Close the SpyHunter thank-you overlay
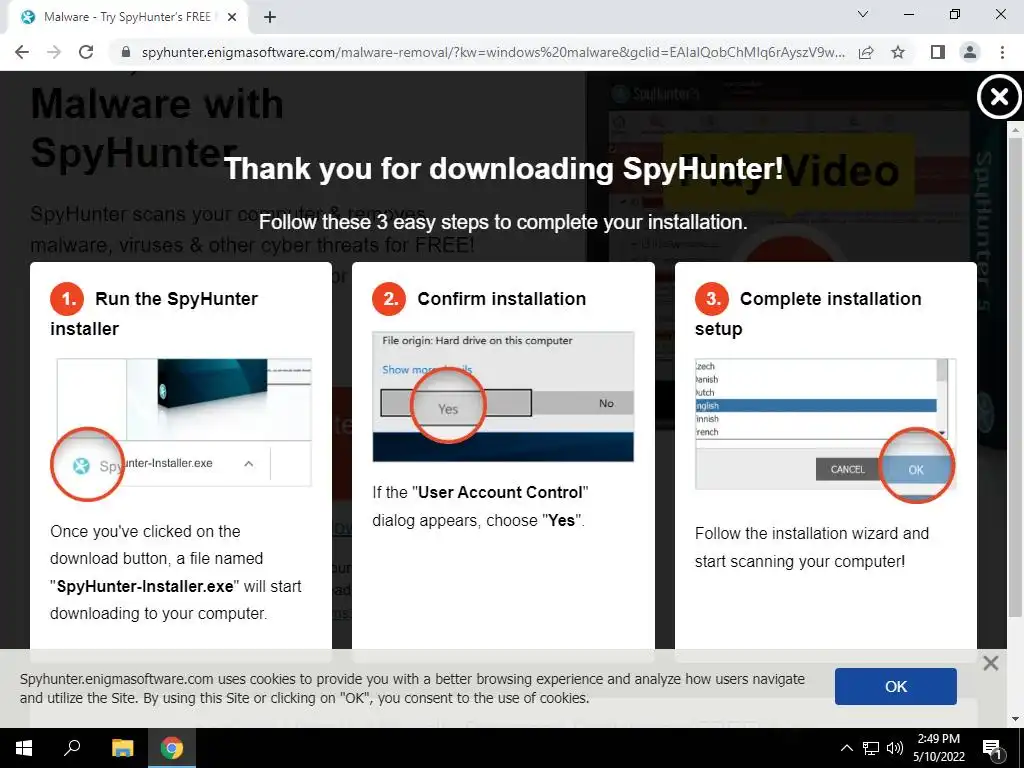 (x=999, y=97)
